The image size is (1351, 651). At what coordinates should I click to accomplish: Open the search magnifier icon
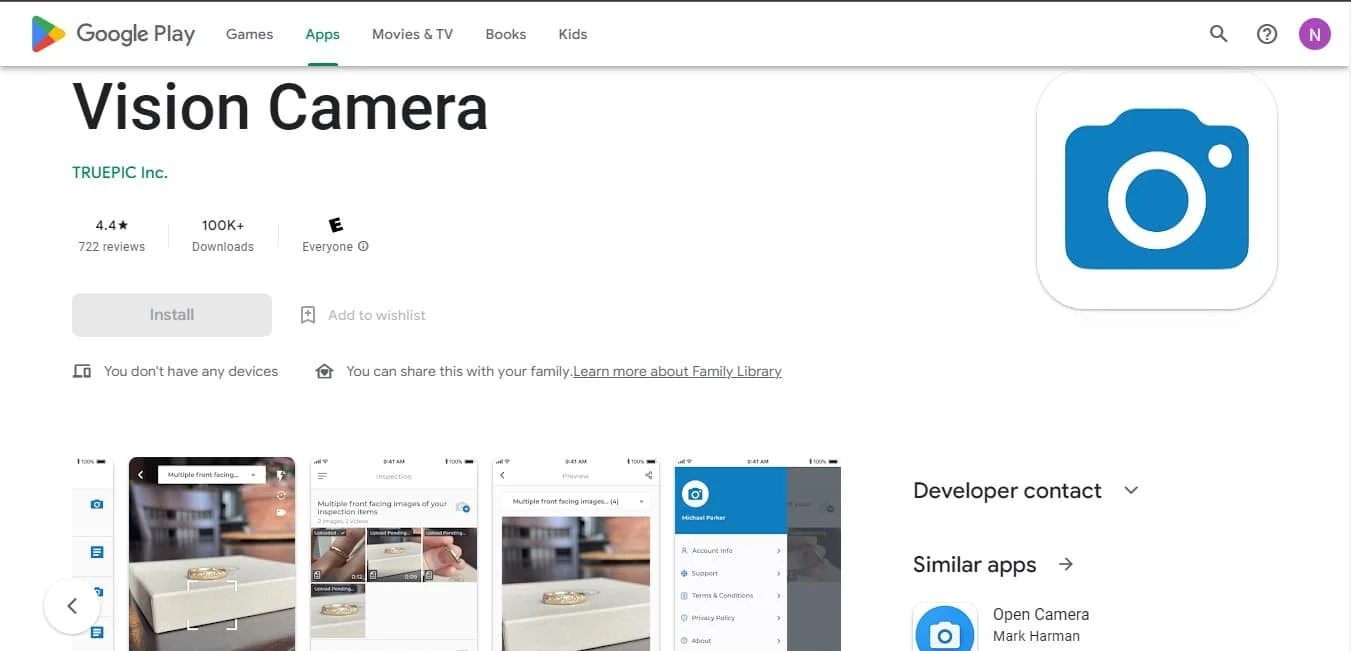click(x=1218, y=34)
